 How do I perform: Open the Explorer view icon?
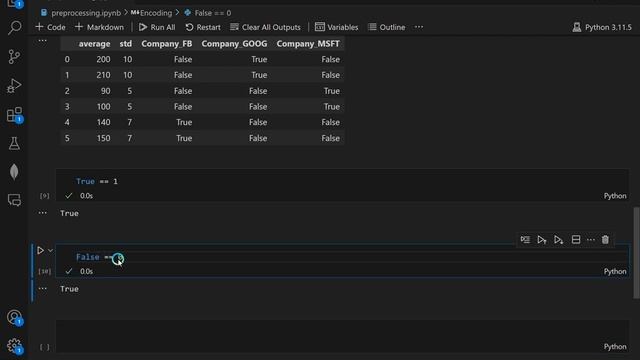coord(14,4)
